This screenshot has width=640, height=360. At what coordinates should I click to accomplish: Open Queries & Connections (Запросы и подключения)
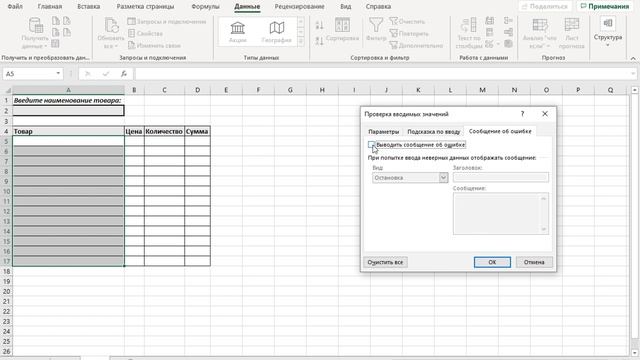[x=167, y=22]
